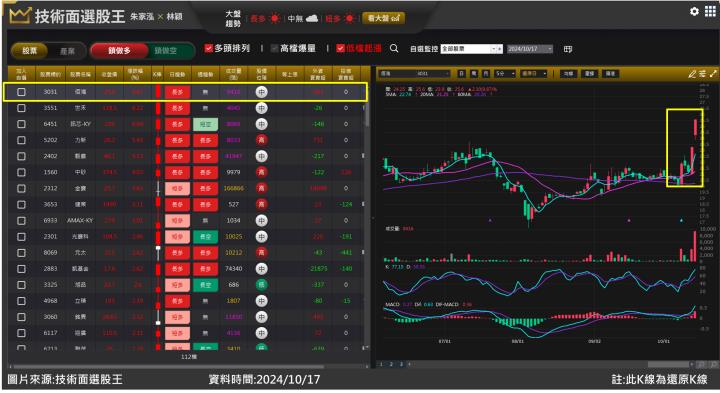The image size is (720, 393).
Task: Select stock code 2883 row text
Action: (x=50, y=269)
